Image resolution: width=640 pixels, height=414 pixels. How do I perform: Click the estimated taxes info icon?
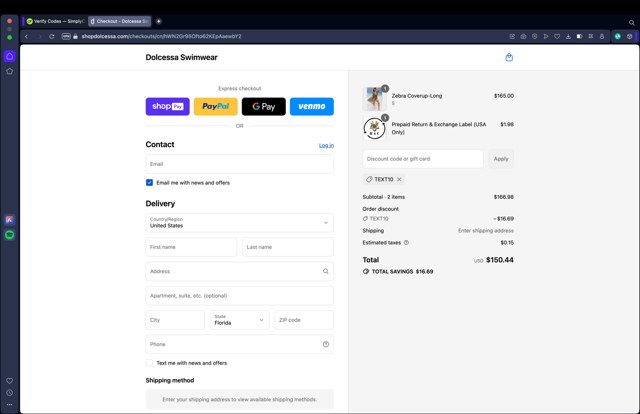click(x=406, y=243)
